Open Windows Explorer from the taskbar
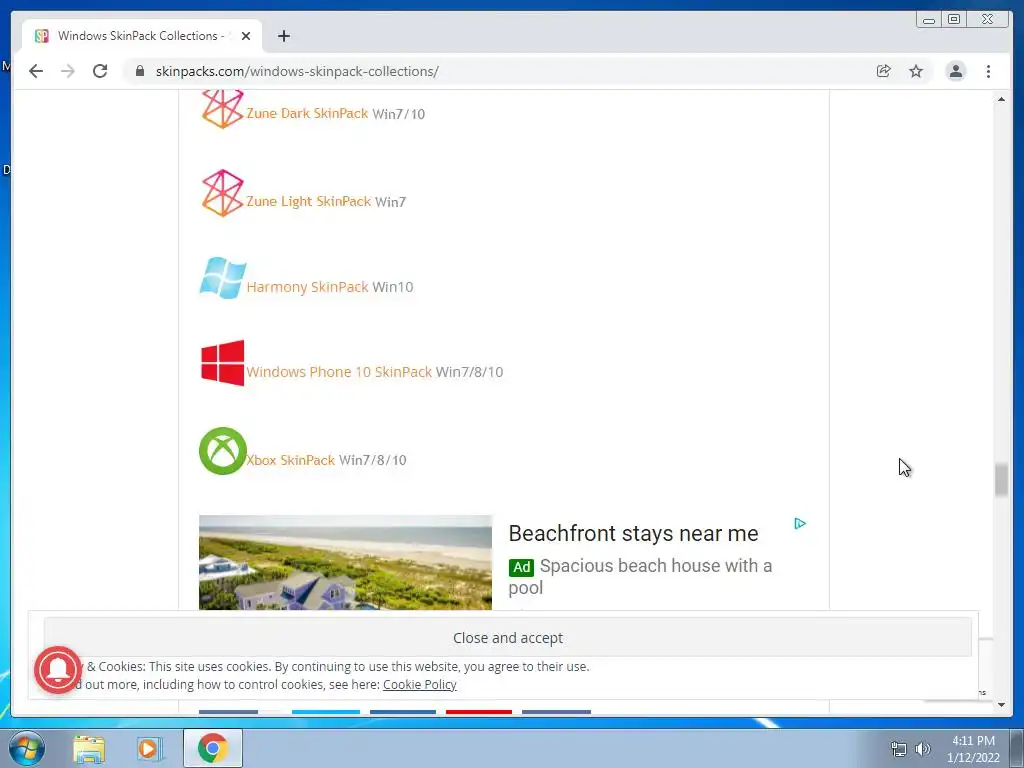The width and height of the screenshot is (1024, 768). [89, 749]
